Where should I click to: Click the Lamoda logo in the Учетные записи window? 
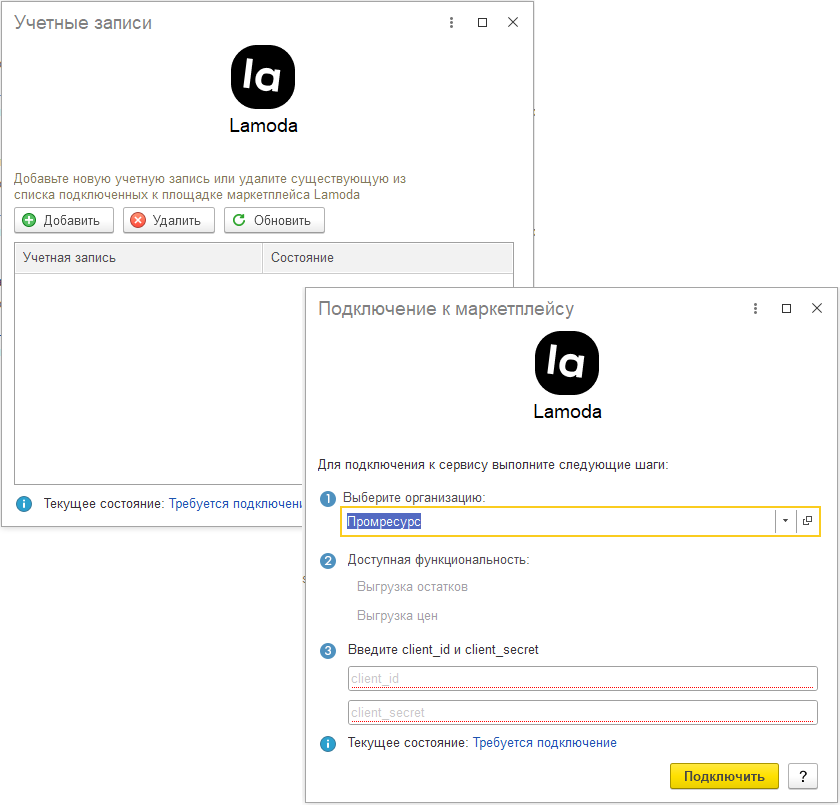coord(263,77)
